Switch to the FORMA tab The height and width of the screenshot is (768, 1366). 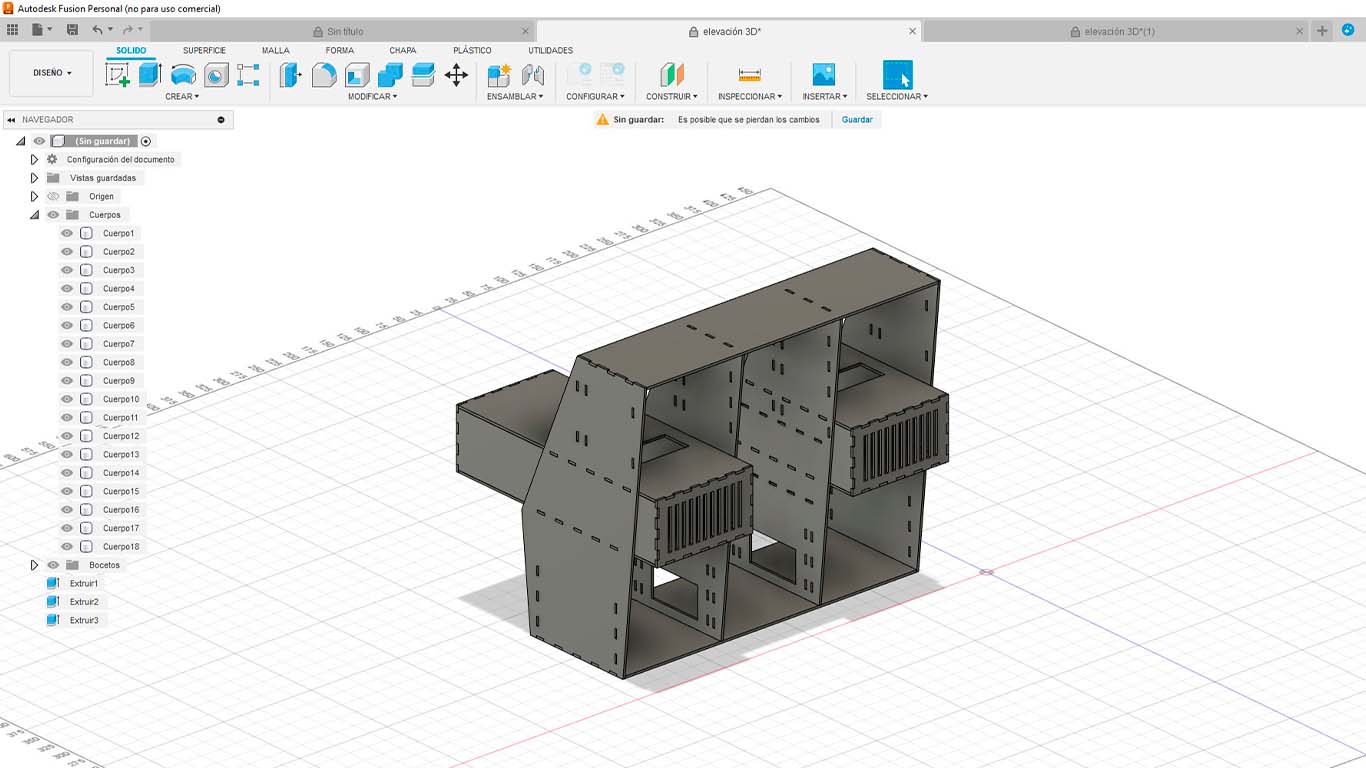click(x=340, y=50)
